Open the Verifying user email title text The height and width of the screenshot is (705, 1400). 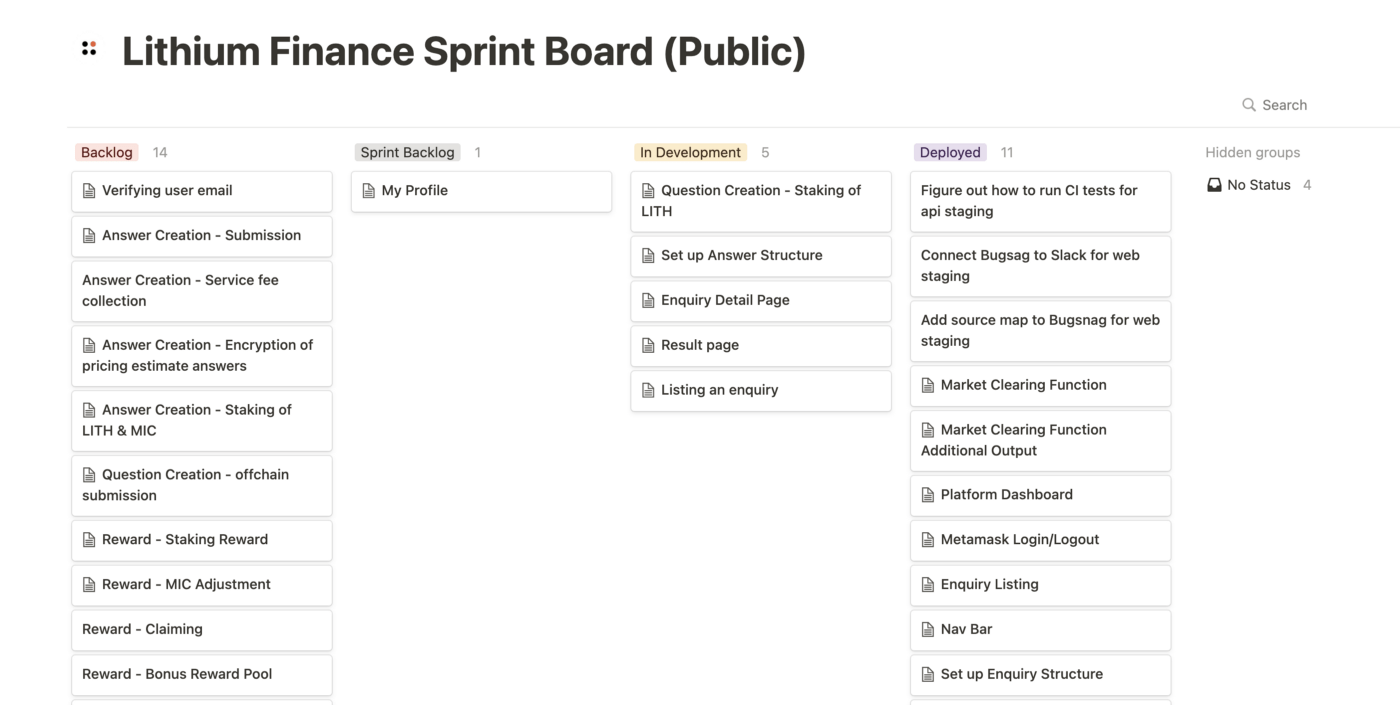pyautogui.click(x=167, y=190)
